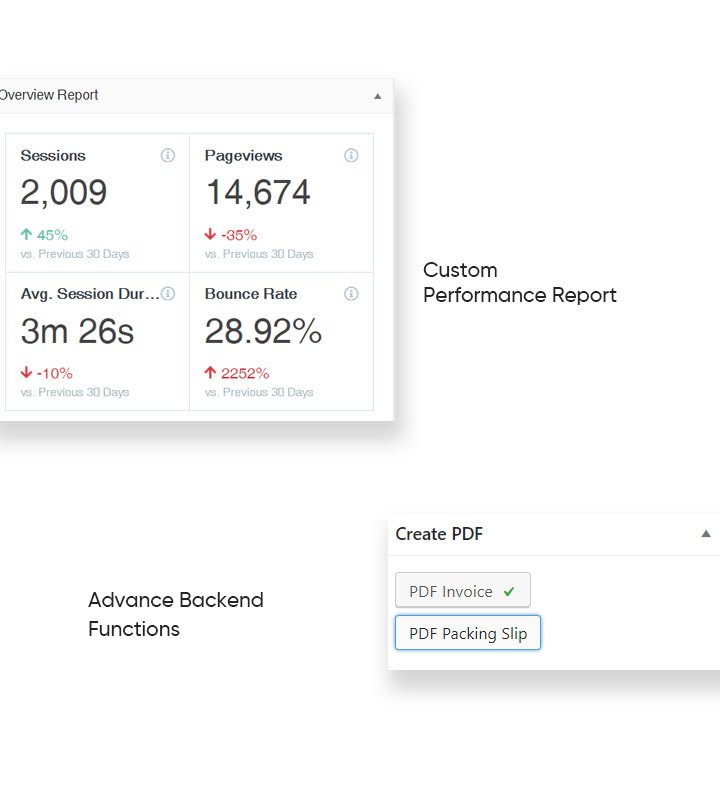Click the Create PDF panel title

coord(439,534)
